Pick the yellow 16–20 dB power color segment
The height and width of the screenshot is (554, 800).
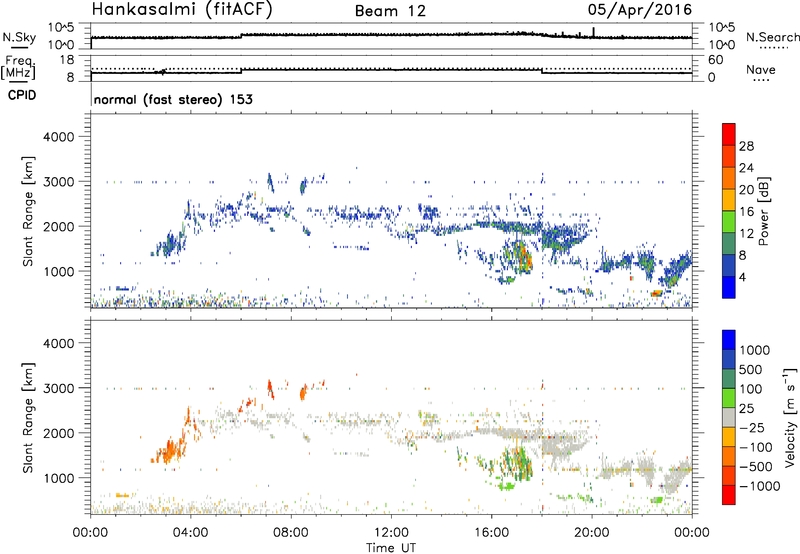click(x=729, y=200)
